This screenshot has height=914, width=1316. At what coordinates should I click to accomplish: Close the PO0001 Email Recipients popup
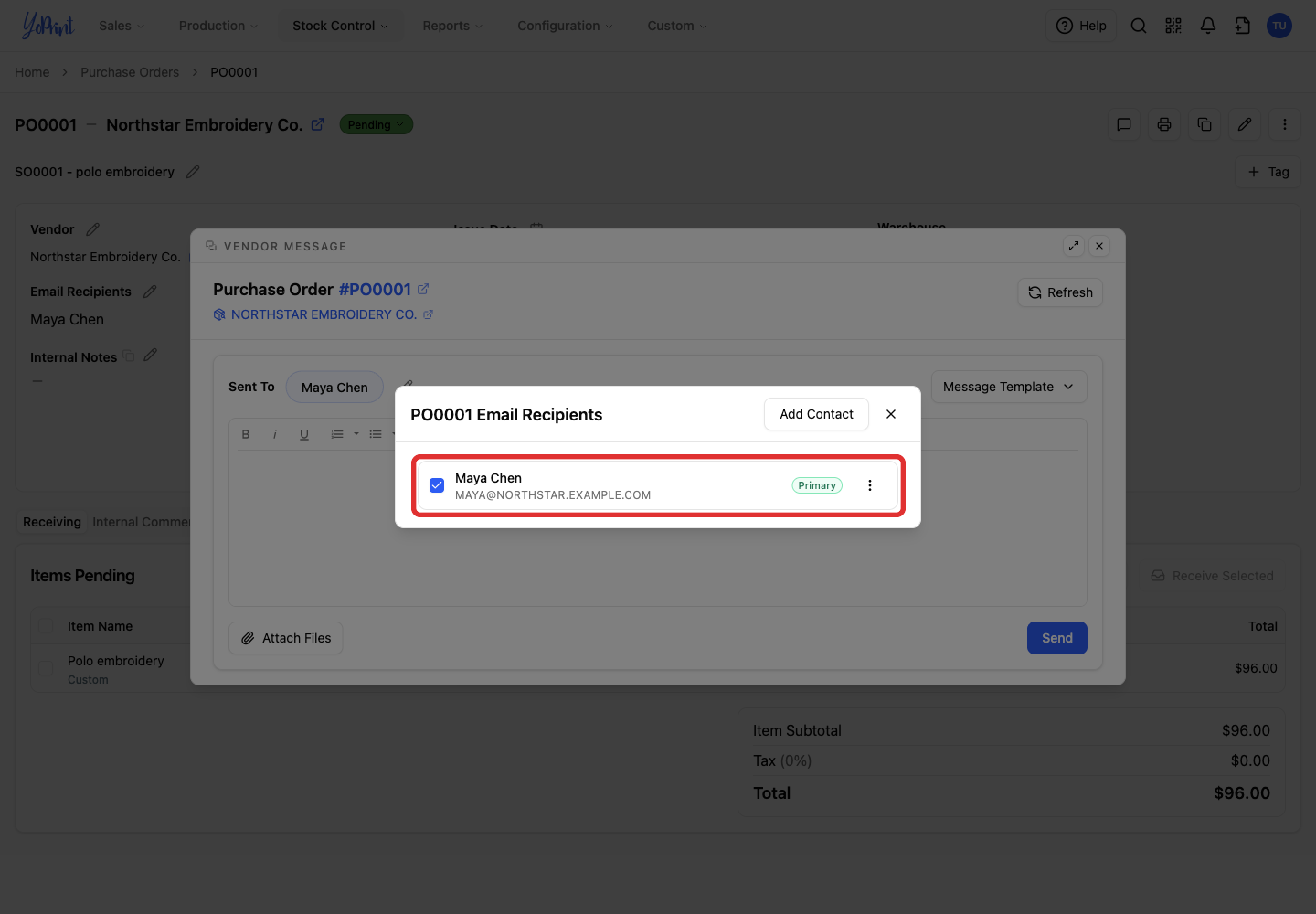point(891,414)
